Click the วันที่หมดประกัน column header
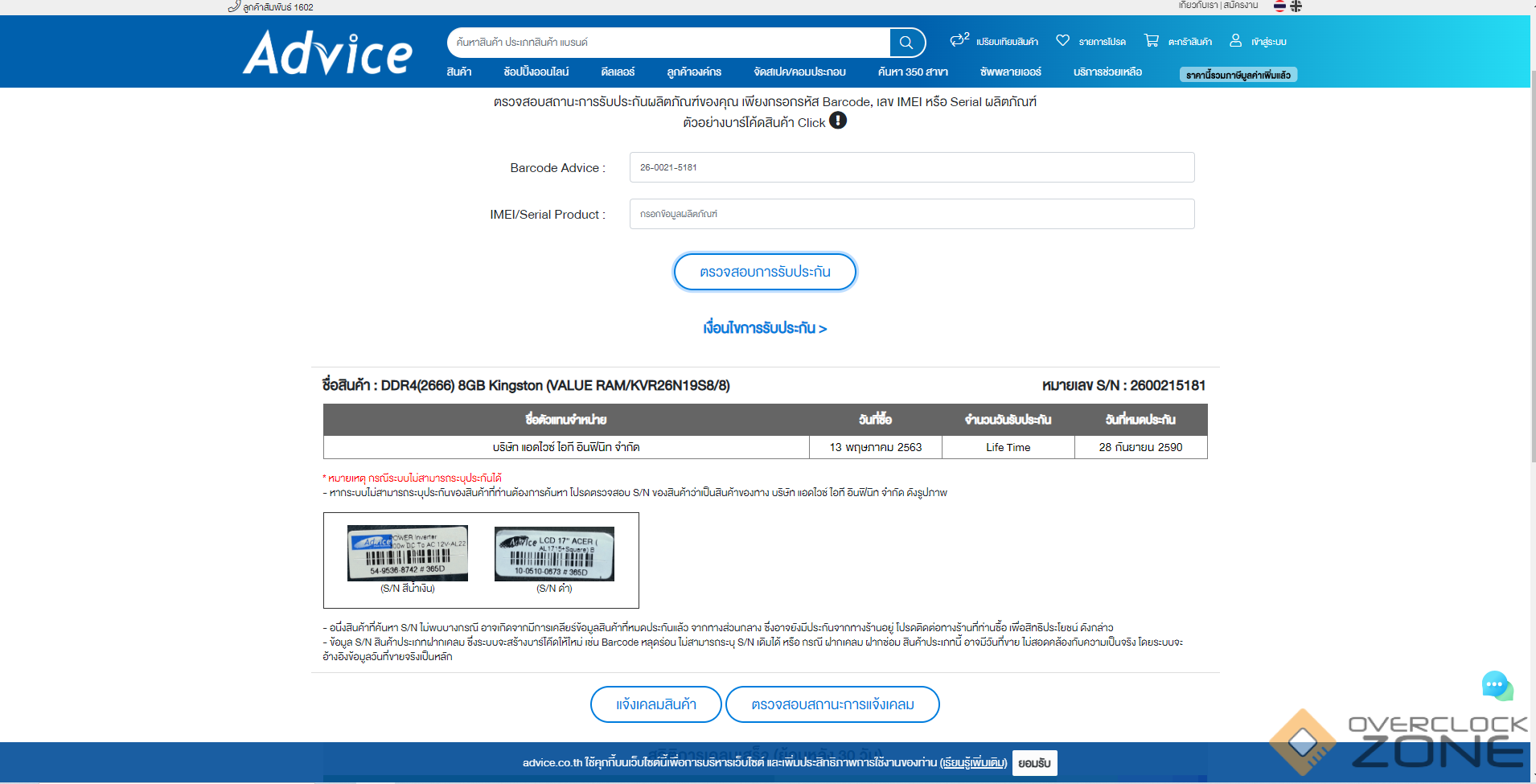 pos(1141,420)
